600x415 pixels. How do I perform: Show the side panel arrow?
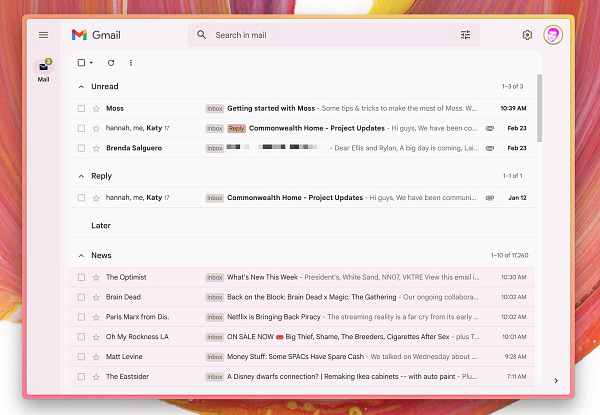click(556, 381)
